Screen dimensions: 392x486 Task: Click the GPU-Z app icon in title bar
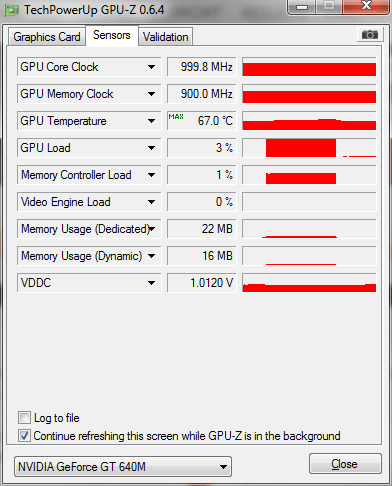tap(12, 10)
